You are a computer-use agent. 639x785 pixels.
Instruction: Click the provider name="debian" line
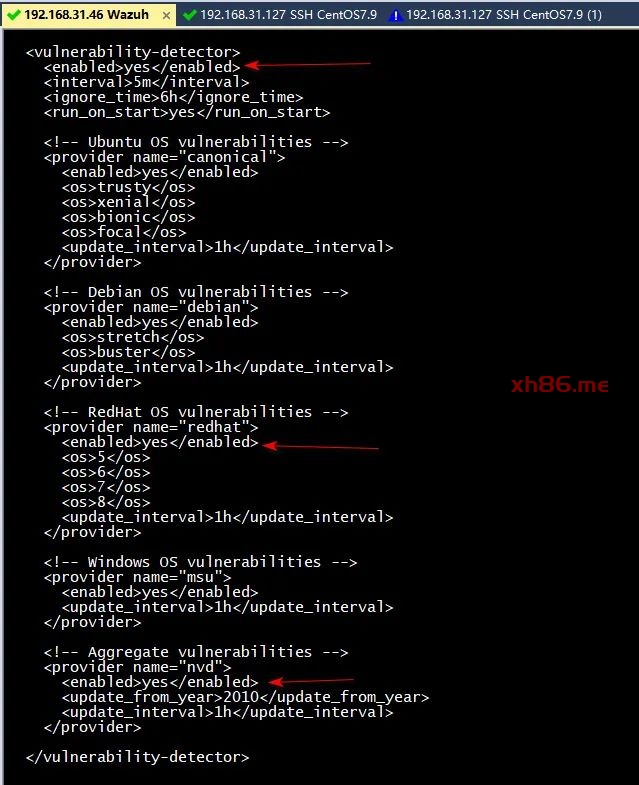pyautogui.click(x=151, y=307)
